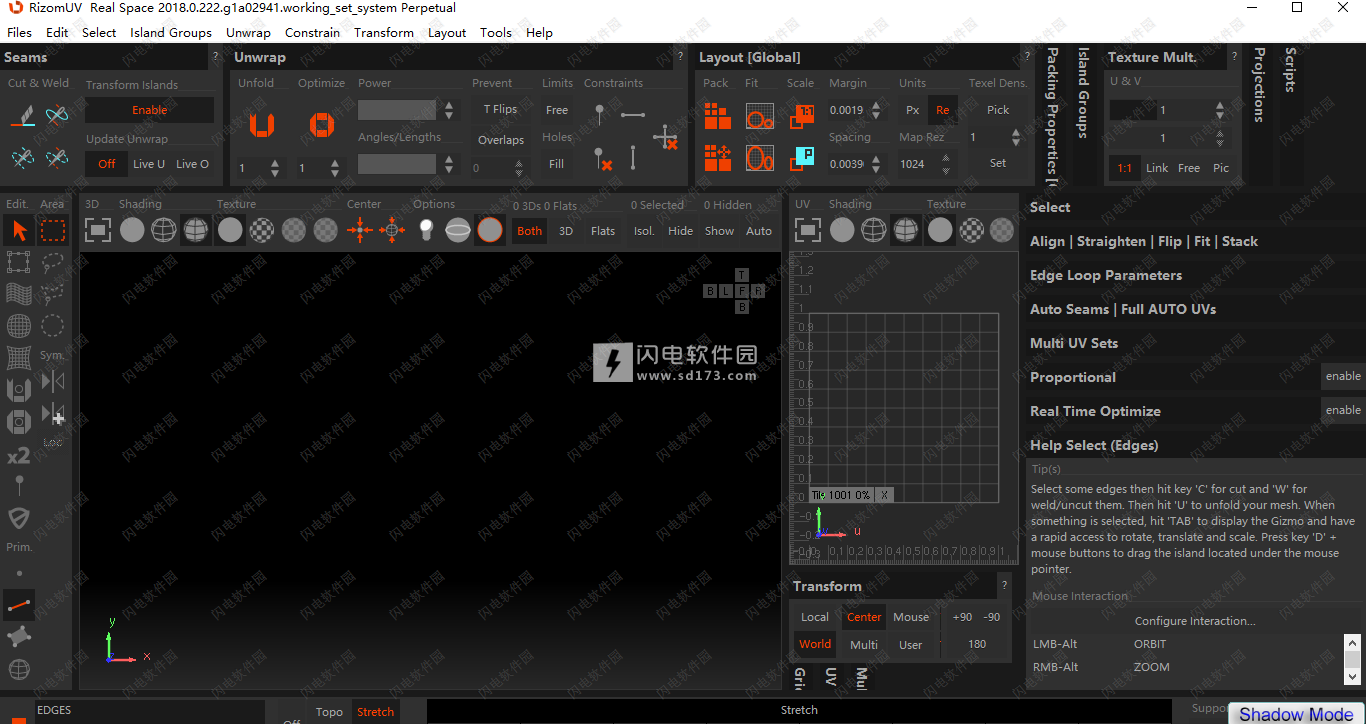Click the first Center arrows icon
Image resolution: width=1366 pixels, height=724 pixels.
(360, 231)
